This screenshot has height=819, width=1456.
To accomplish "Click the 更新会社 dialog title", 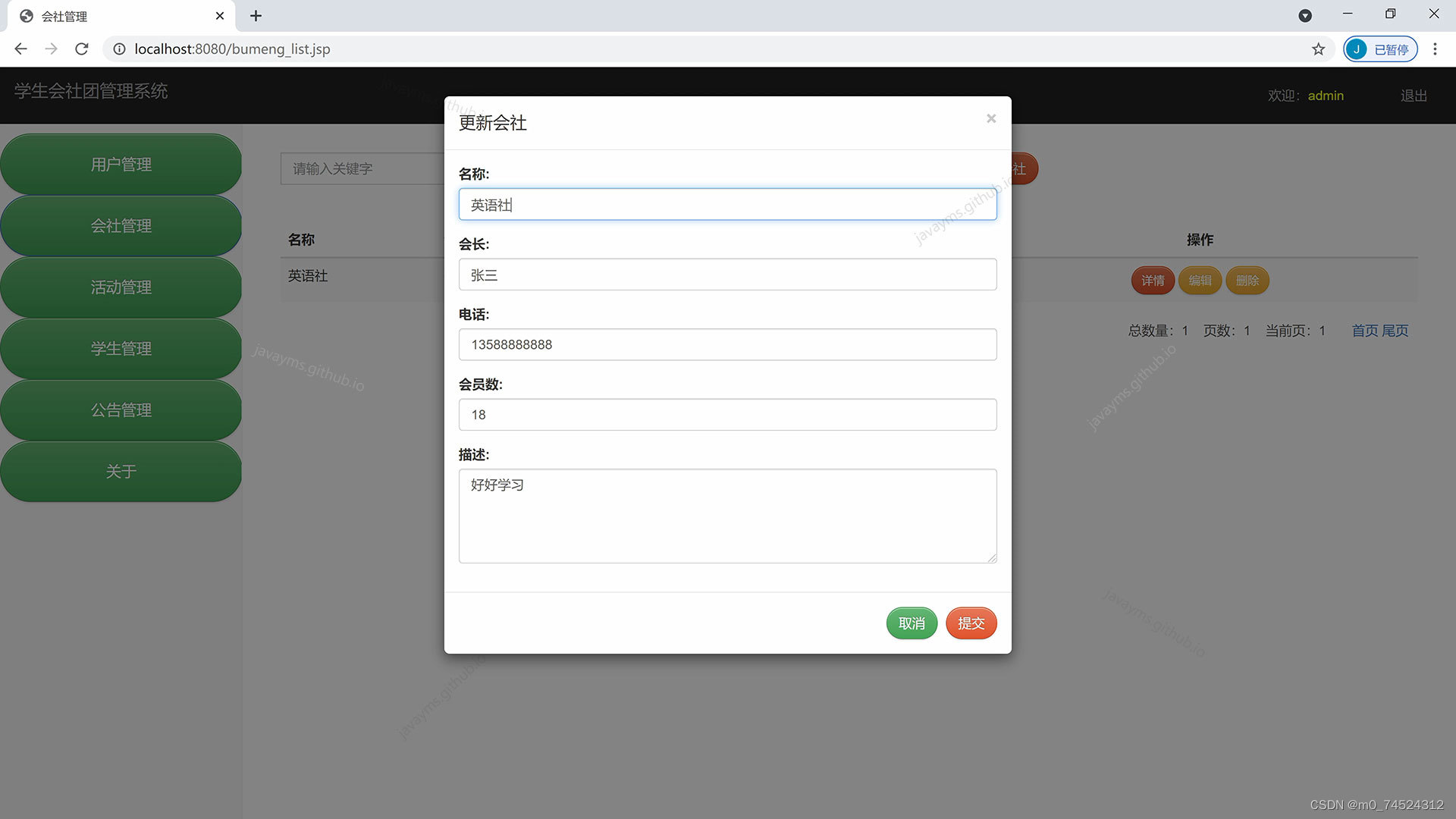I will pyautogui.click(x=492, y=123).
